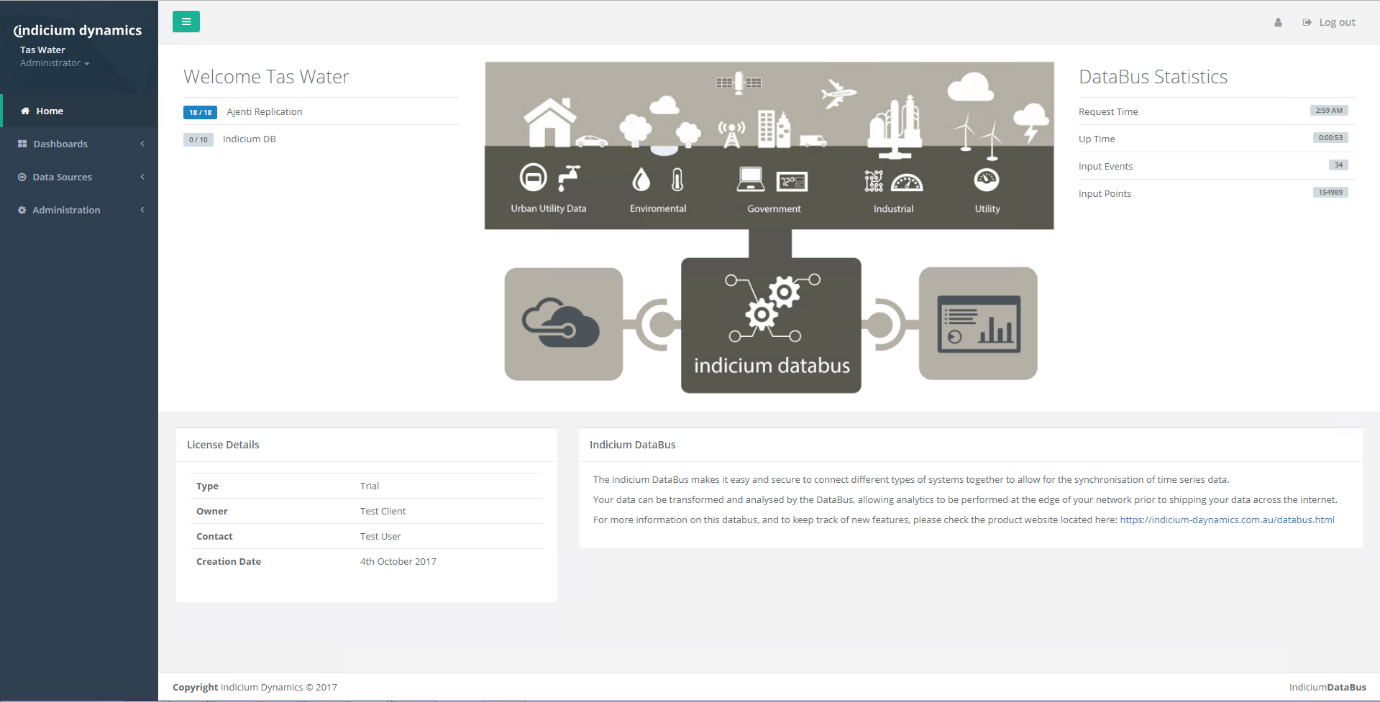Screen dimensions: 1380x702
Task: Click the water droplet icon above Enviromental
Action: point(641,180)
